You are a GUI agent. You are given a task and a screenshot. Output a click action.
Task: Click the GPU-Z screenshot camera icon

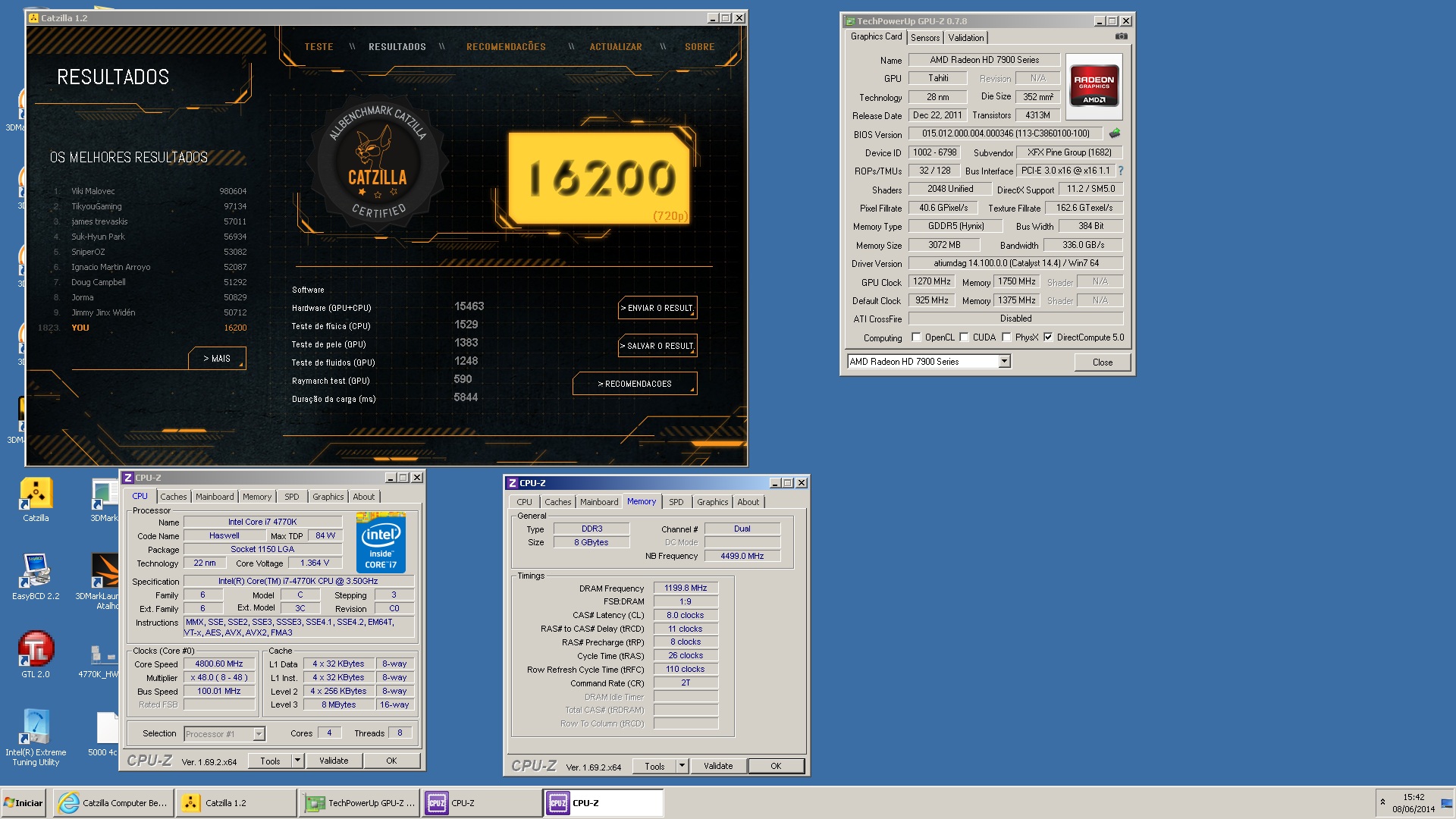pos(1121,36)
